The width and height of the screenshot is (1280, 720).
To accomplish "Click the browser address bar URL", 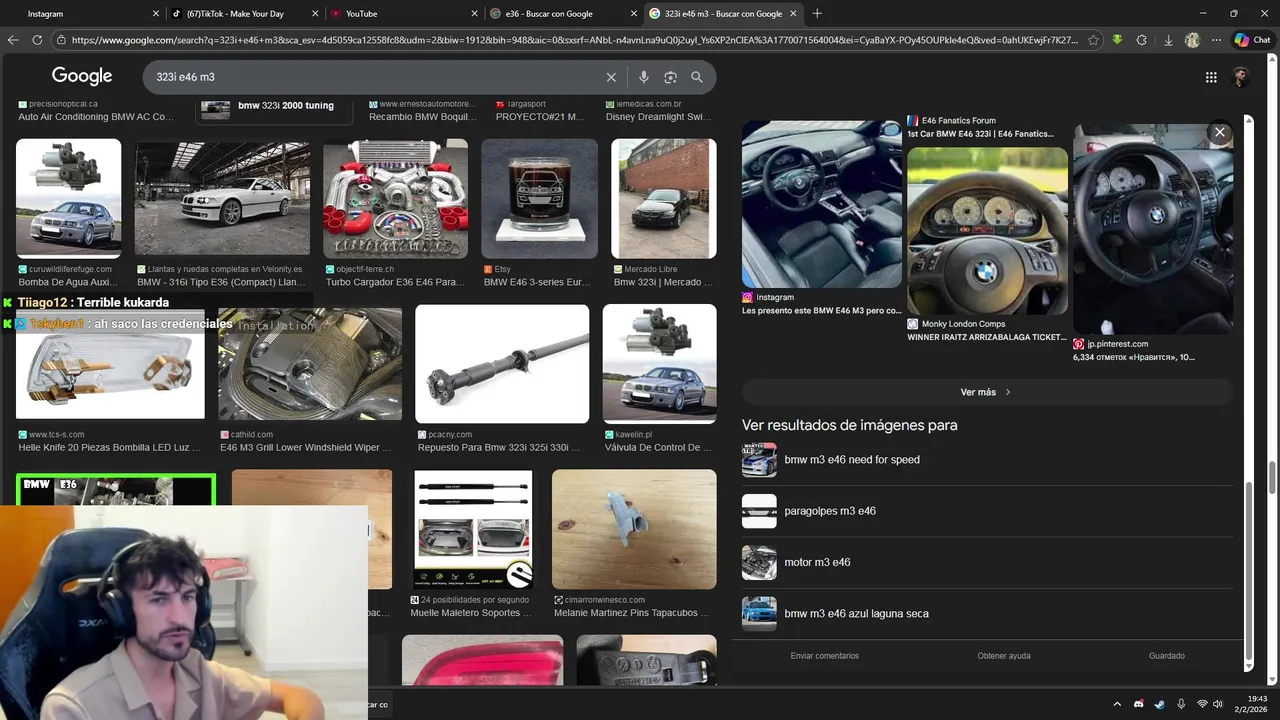I will (575, 40).
